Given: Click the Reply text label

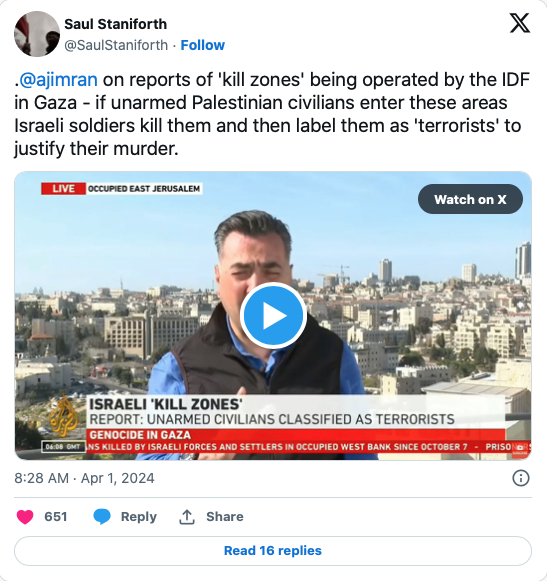Looking at the screenshot, I should pos(139,517).
